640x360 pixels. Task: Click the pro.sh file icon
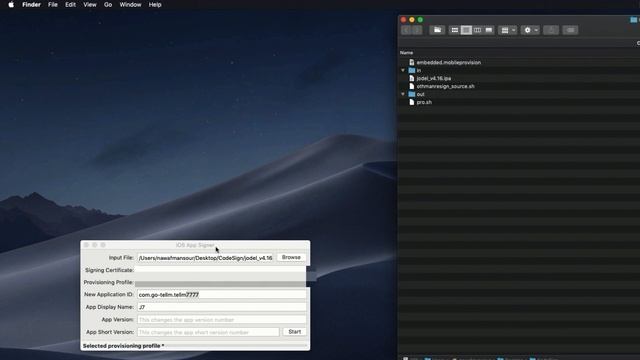412,102
